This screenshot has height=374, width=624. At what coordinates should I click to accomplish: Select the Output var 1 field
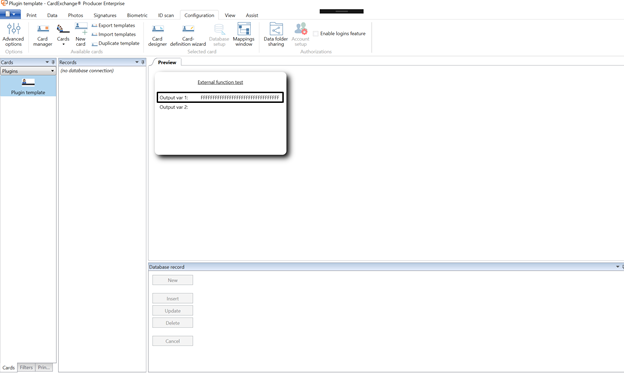coord(220,97)
